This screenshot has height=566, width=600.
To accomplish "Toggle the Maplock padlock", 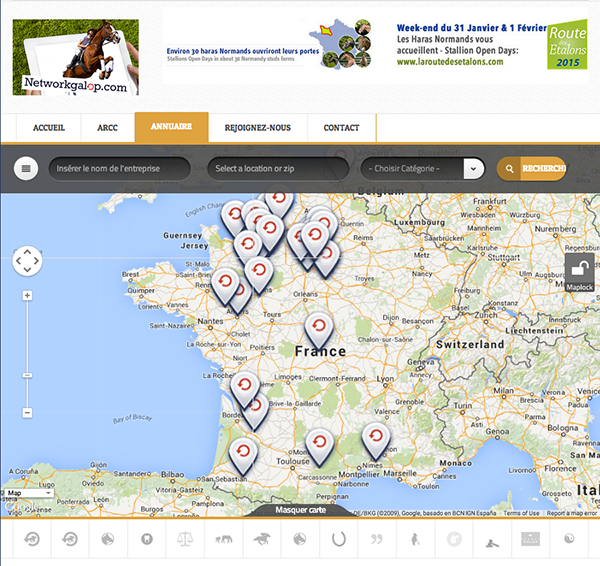I will pos(579,272).
